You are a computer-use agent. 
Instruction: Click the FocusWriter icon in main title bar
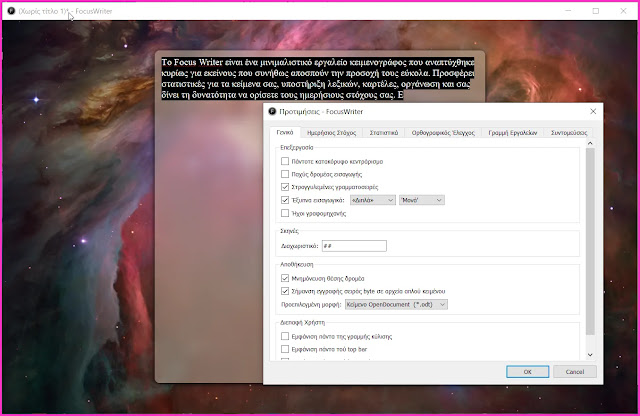click(x=11, y=11)
